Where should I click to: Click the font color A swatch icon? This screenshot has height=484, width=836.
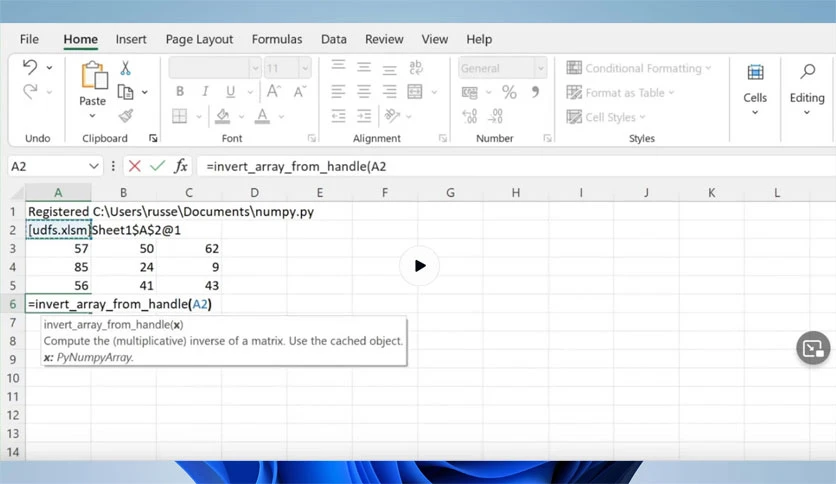pyautogui.click(x=262, y=116)
